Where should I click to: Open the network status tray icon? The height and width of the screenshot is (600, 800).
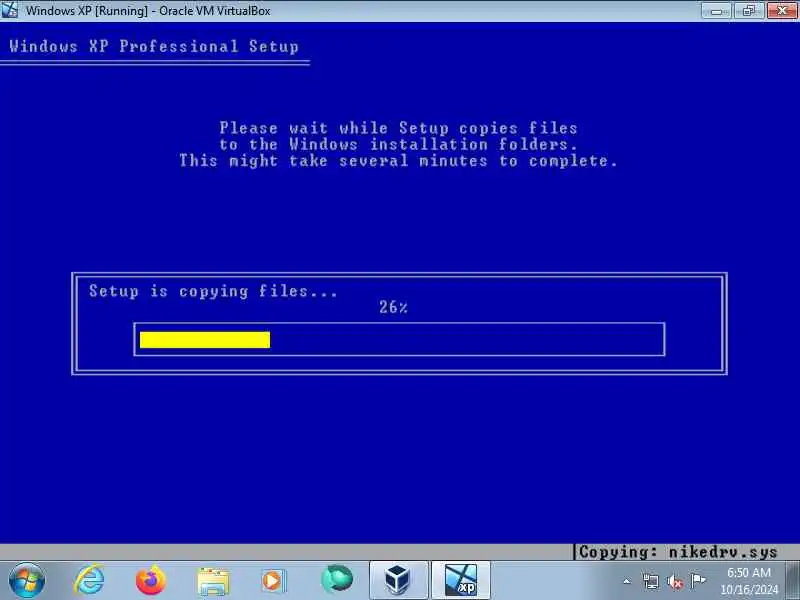[651, 581]
